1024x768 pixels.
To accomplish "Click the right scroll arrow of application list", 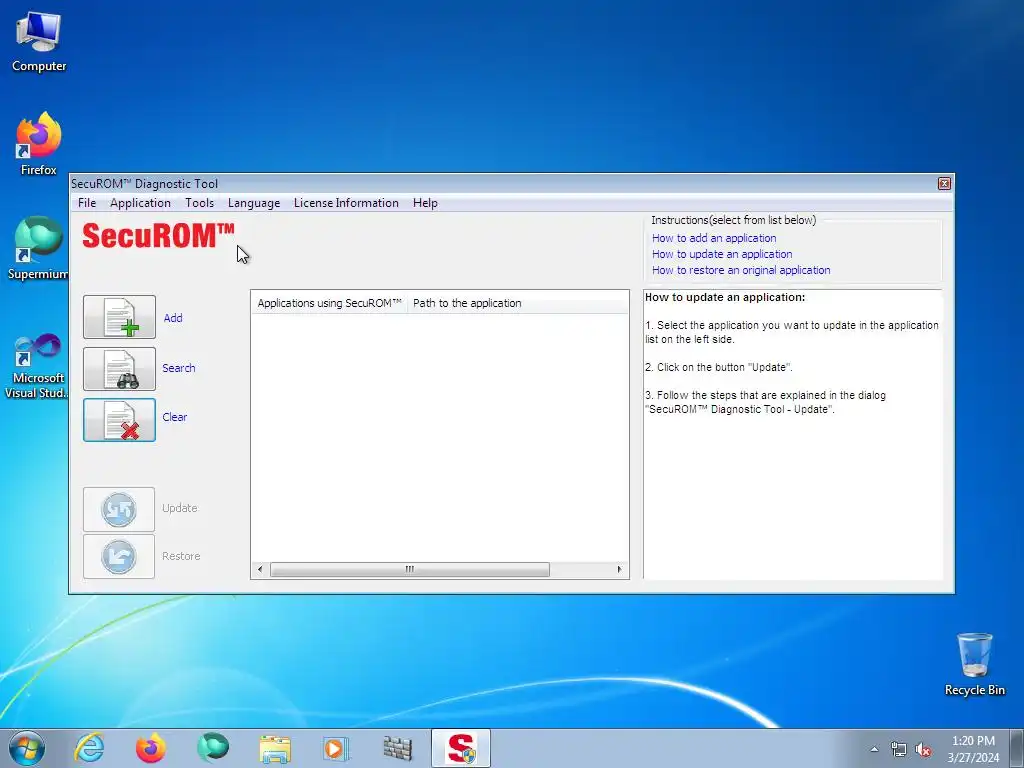I will [619, 569].
